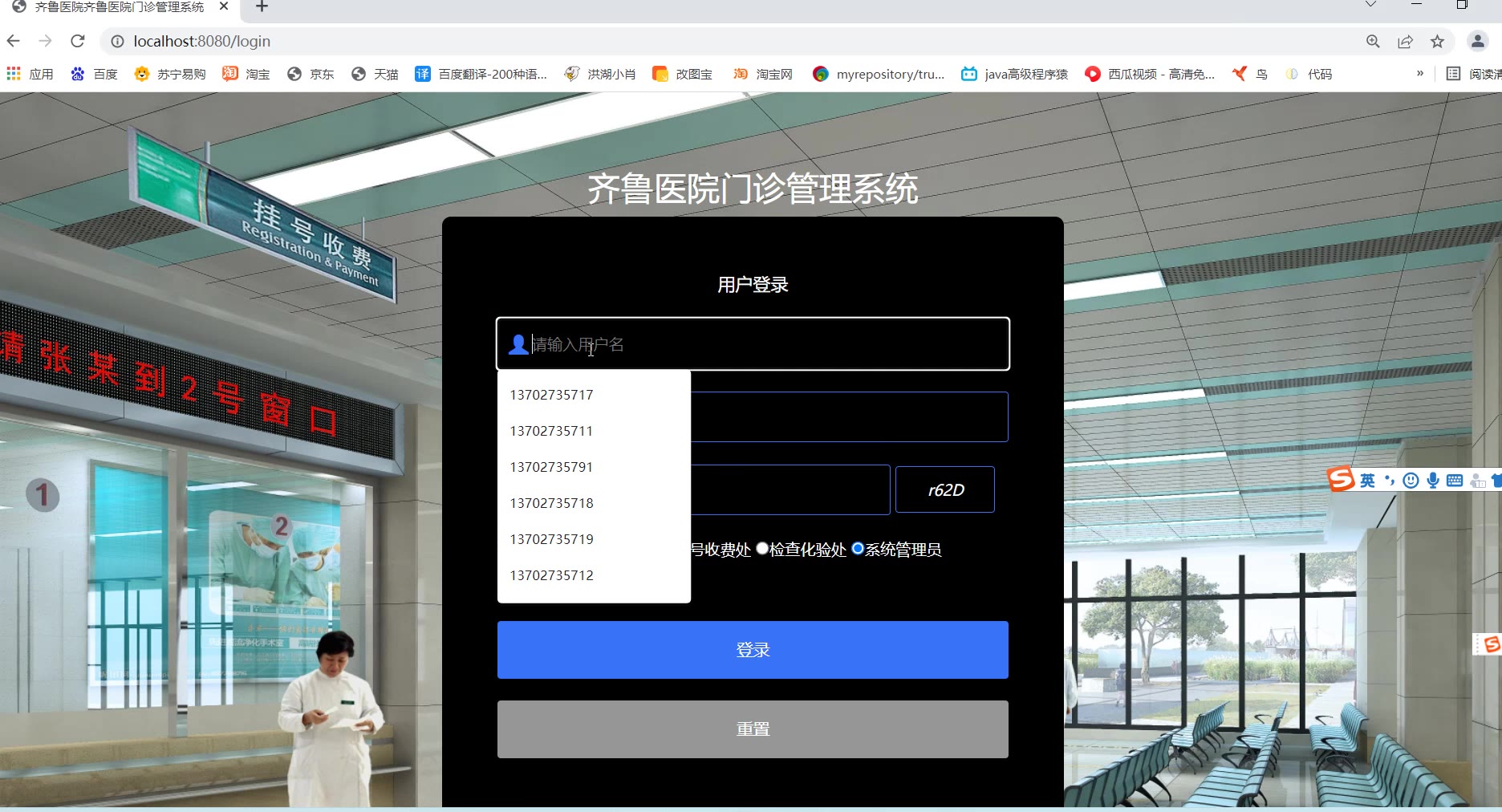Viewport: 1502px width, 812px height.
Task: Click the address bar URL localhost:8080/login
Action: click(202, 41)
